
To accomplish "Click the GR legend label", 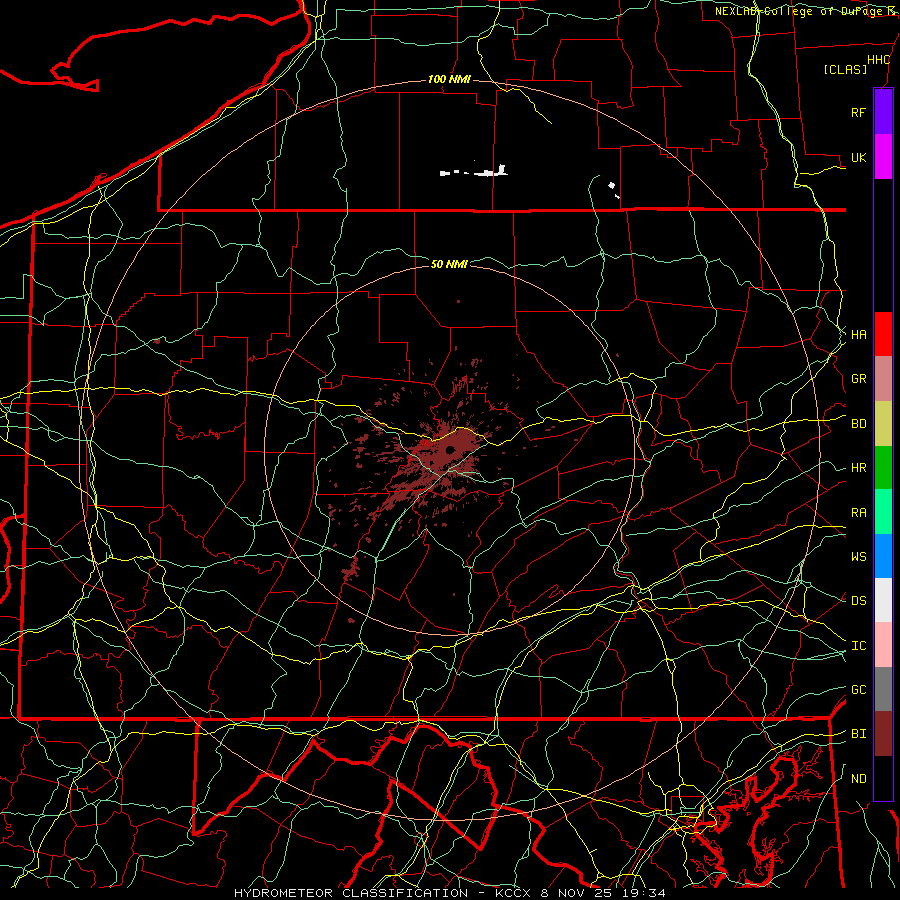I will point(858,379).
